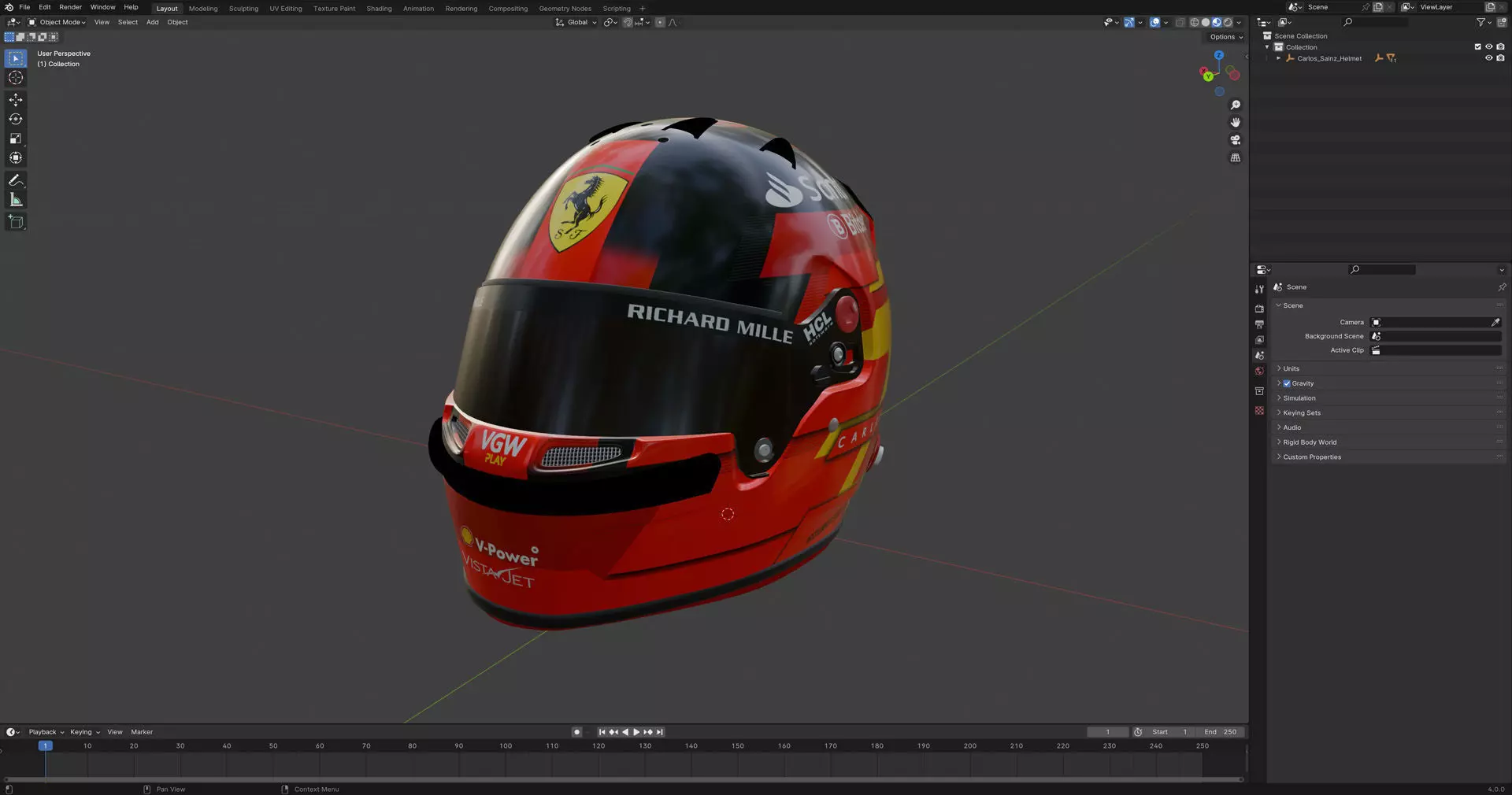This screenshot has height=795, width=1512.
Task: Open the Output properties tab
Action: [x=1259, y=324]
